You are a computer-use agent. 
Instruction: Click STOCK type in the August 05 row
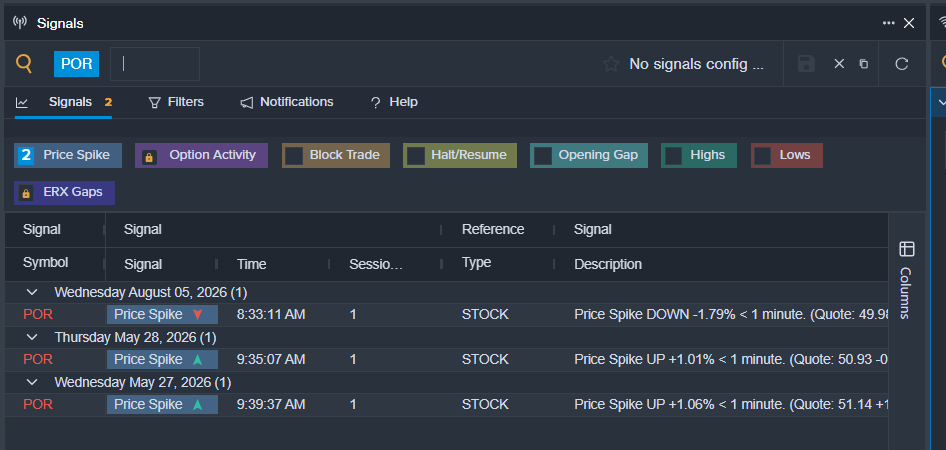coord(485,314)
